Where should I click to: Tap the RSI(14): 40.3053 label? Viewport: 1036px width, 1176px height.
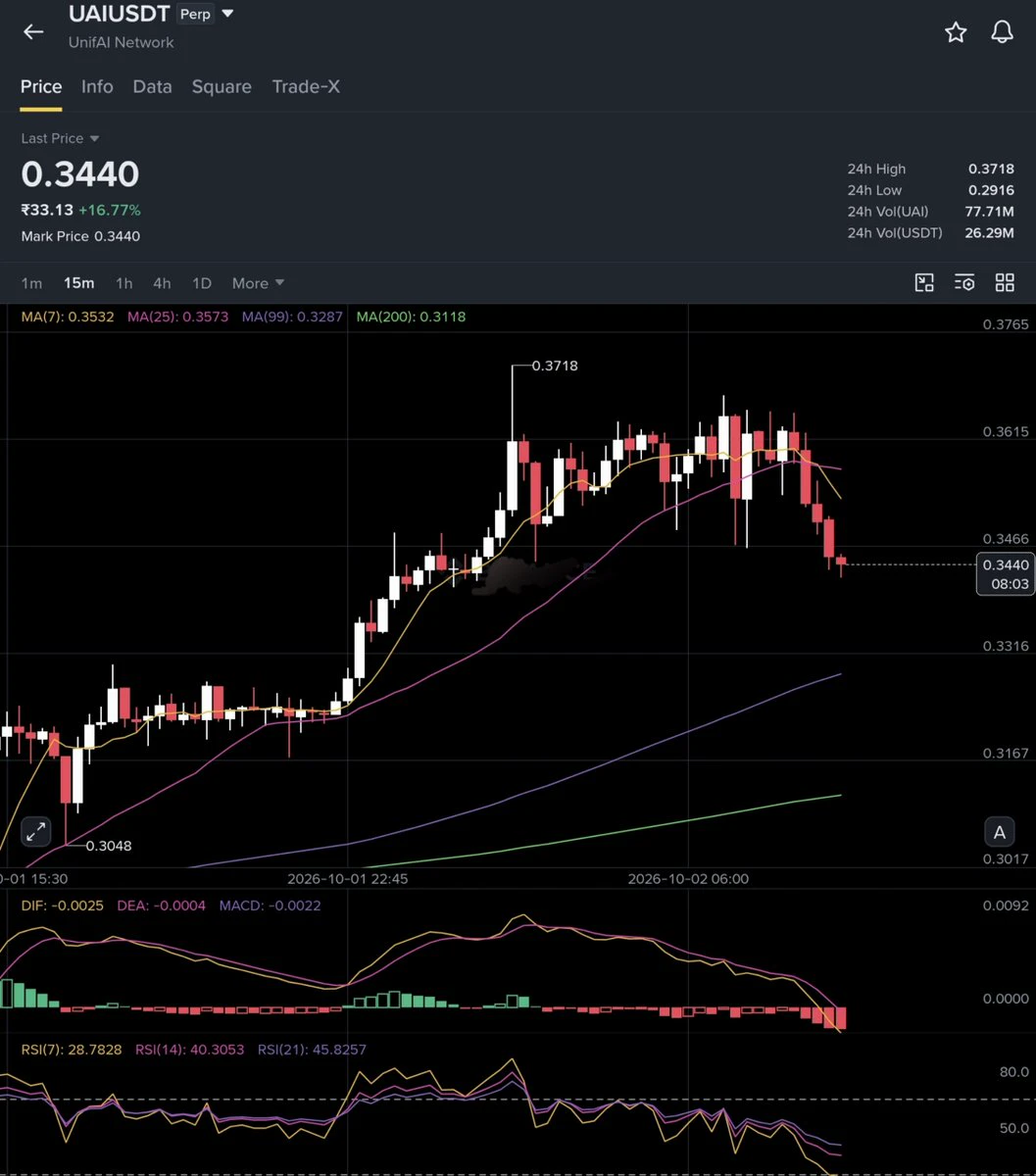point(190,1050)
